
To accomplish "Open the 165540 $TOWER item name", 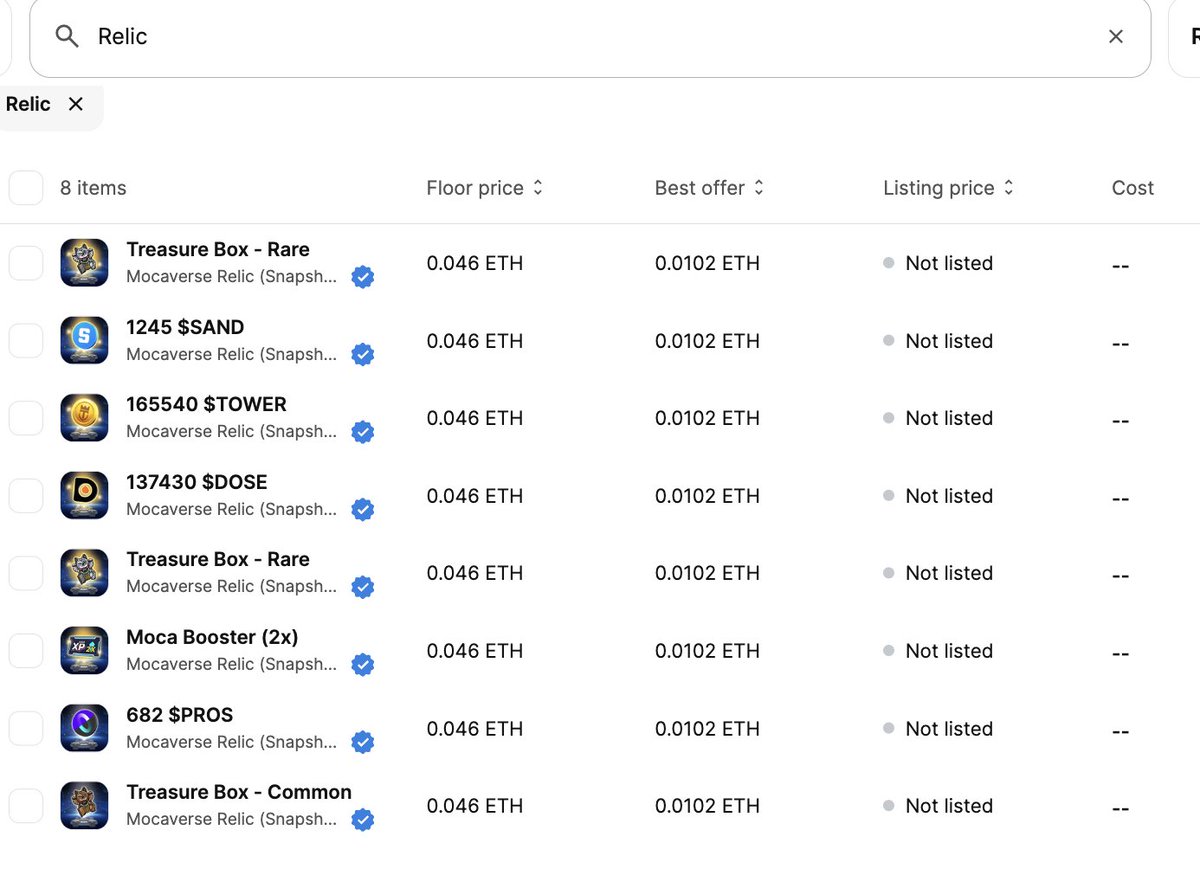I will (x=206, y=404).
